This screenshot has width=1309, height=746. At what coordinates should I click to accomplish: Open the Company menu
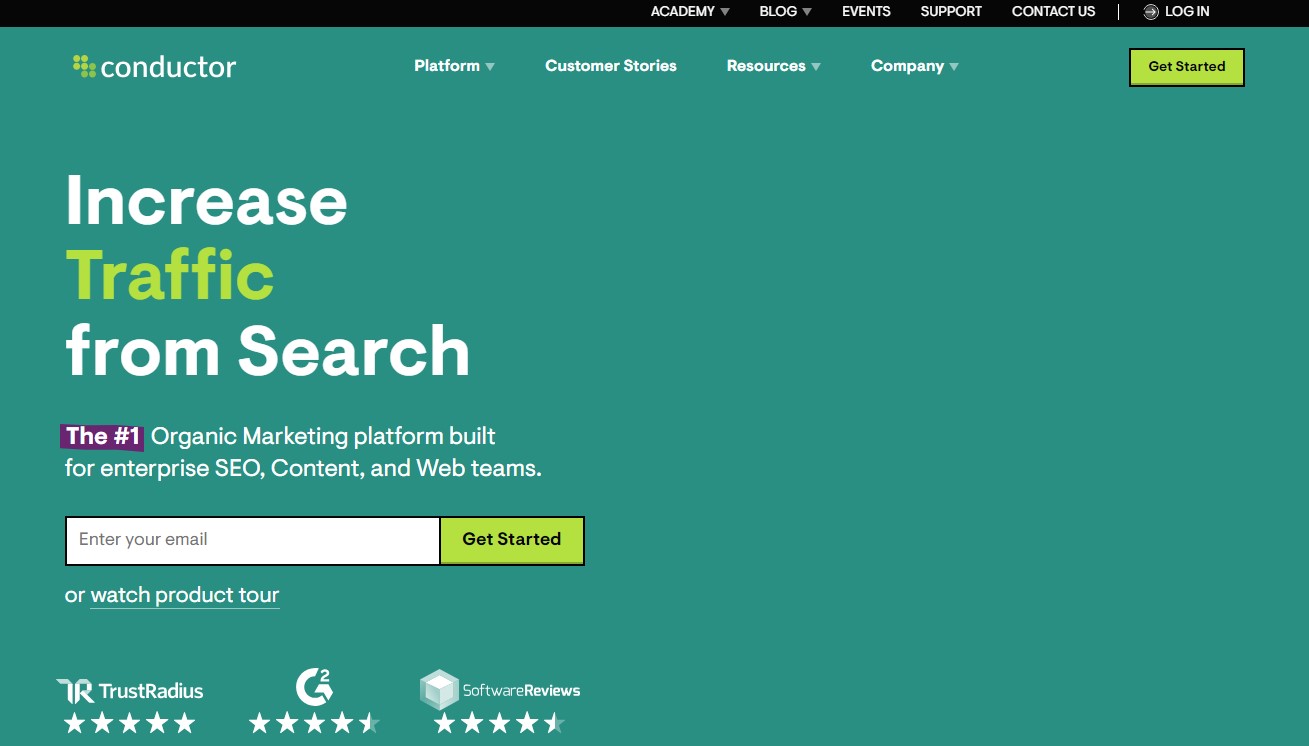(915, 66)
